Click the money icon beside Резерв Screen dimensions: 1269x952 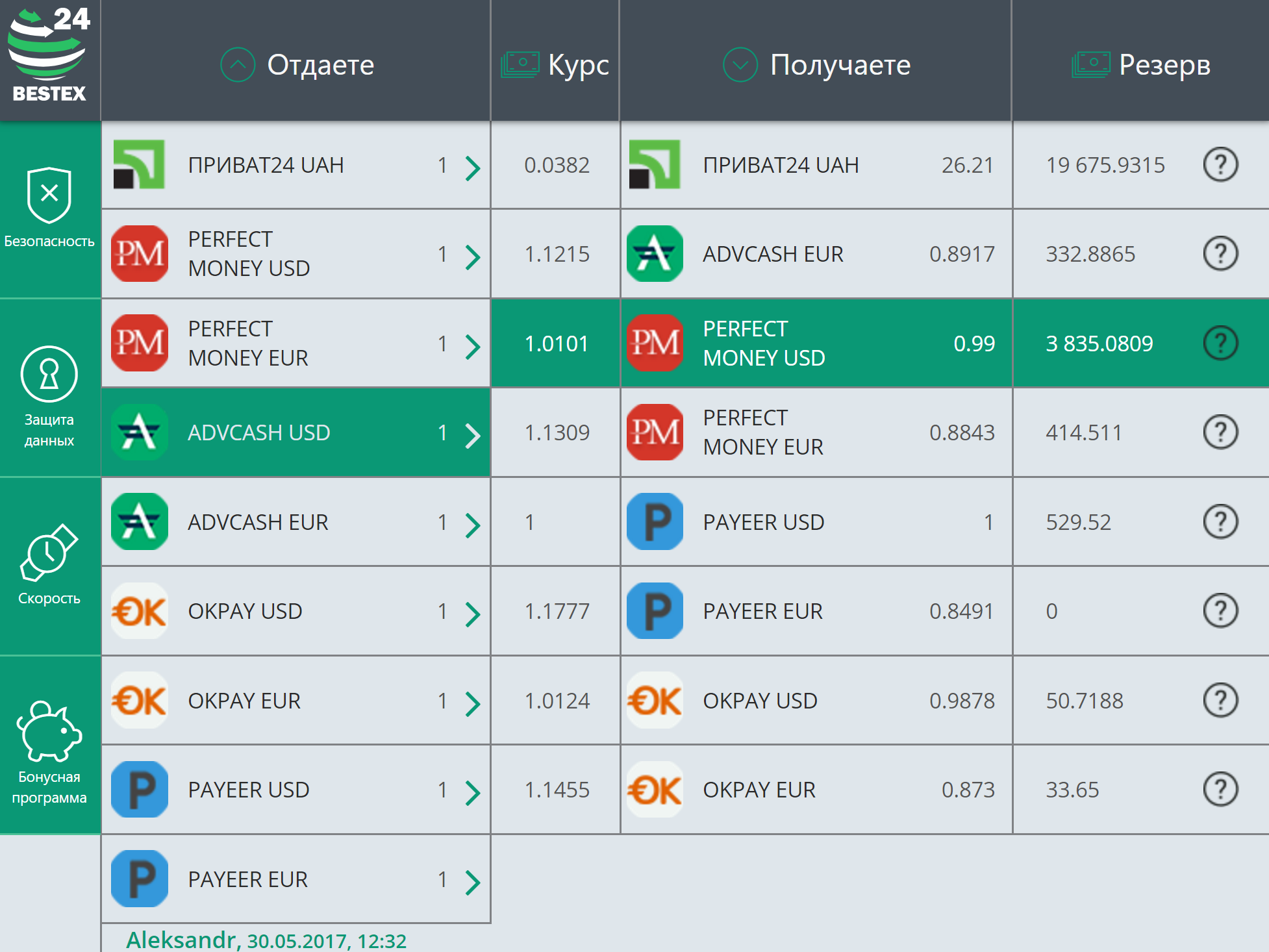(x=1091, y=65)
